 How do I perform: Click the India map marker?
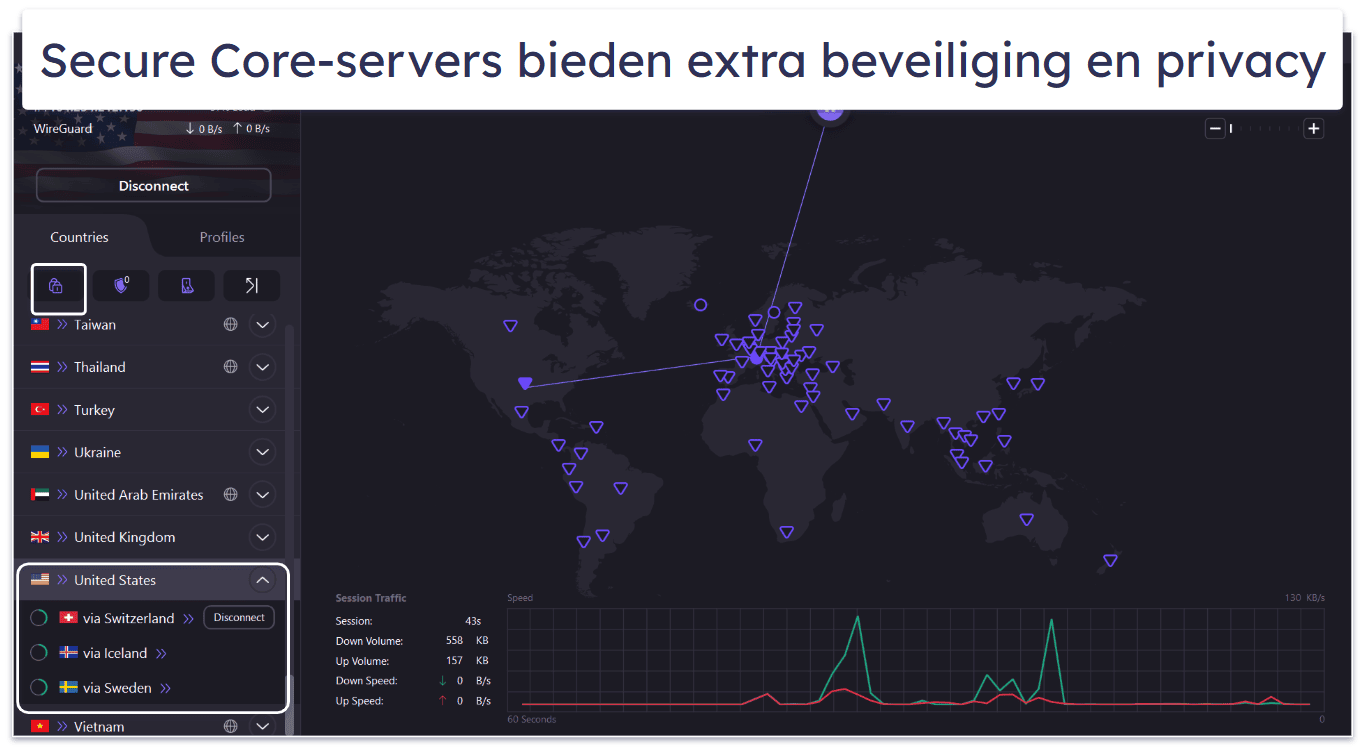pyautogui.click(x=907, y=426)
